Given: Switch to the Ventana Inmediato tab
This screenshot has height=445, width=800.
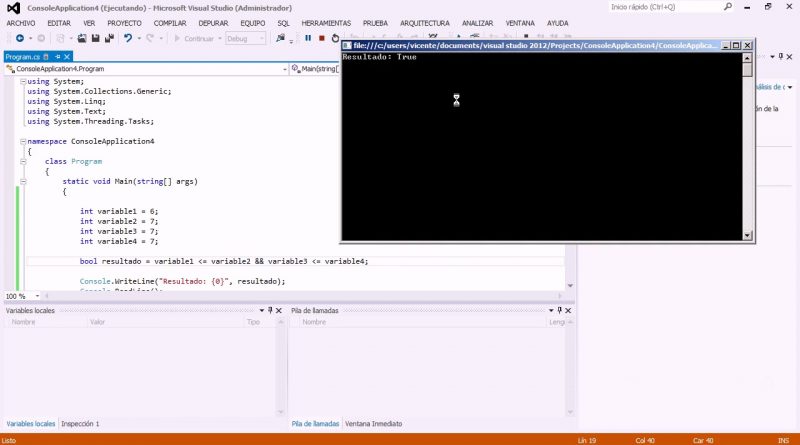Looking at the screenshot, I should pos(373,424).
